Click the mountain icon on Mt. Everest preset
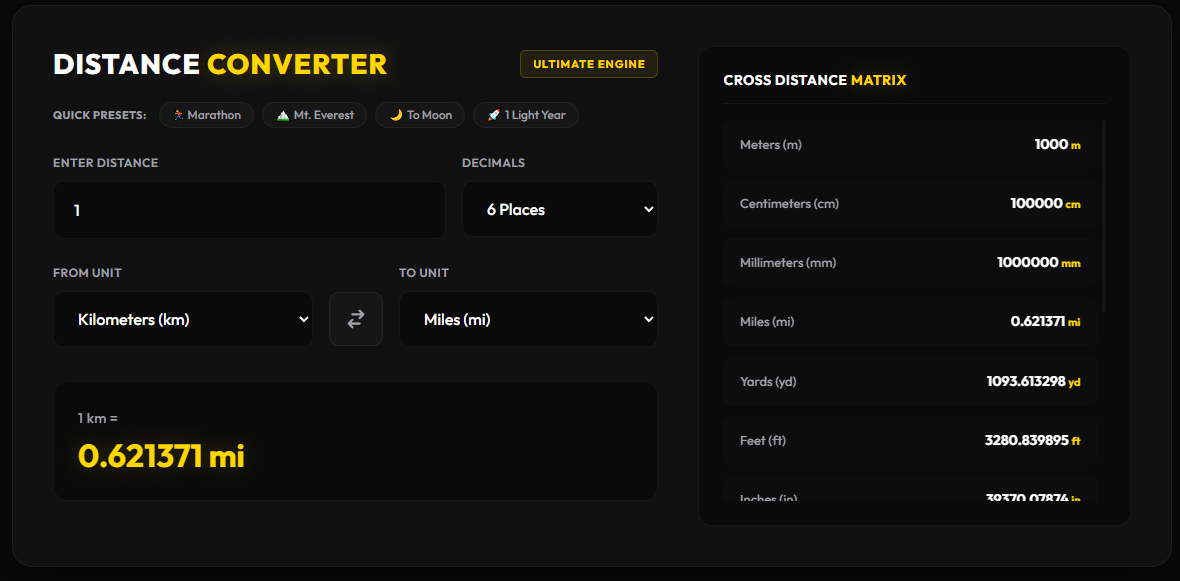Screen dimensions: 1180x581 pyautogui.click(x=283, y=115)
